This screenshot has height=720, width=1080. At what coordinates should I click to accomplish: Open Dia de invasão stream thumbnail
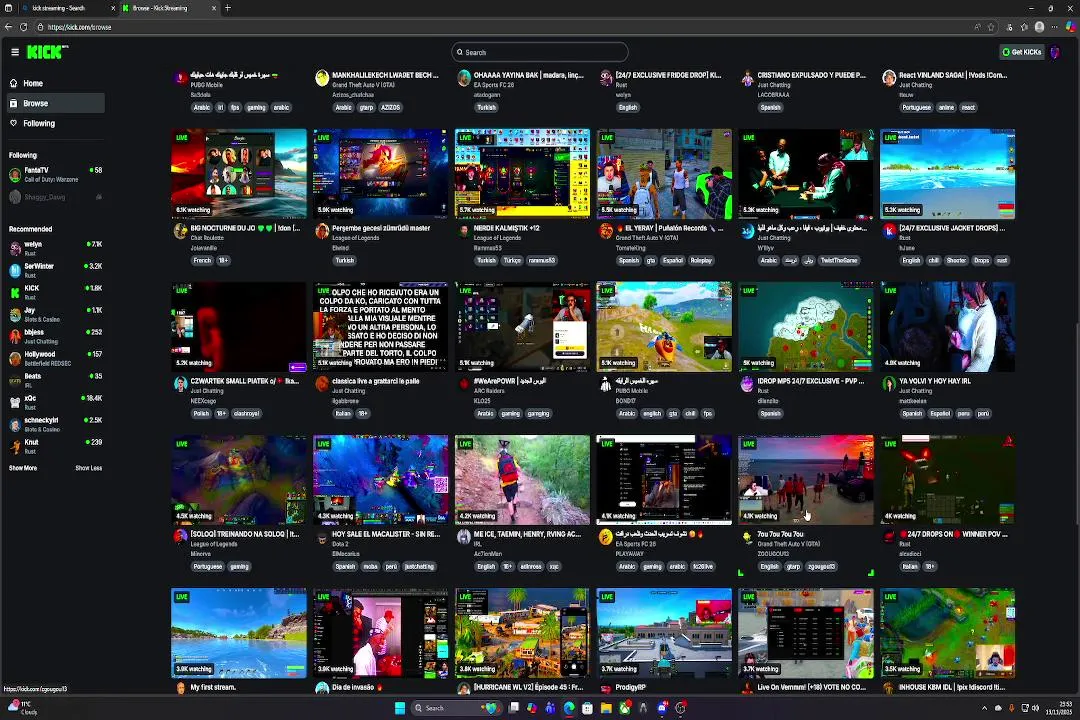click(x=381, y=632)
